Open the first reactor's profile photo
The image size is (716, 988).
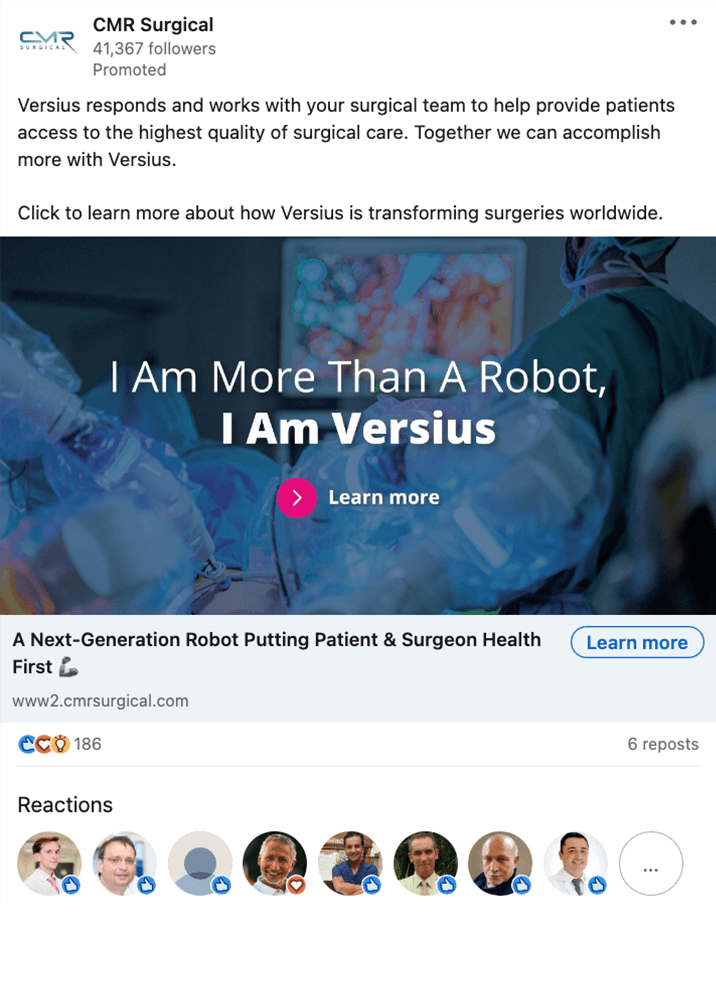coord(49,863)
